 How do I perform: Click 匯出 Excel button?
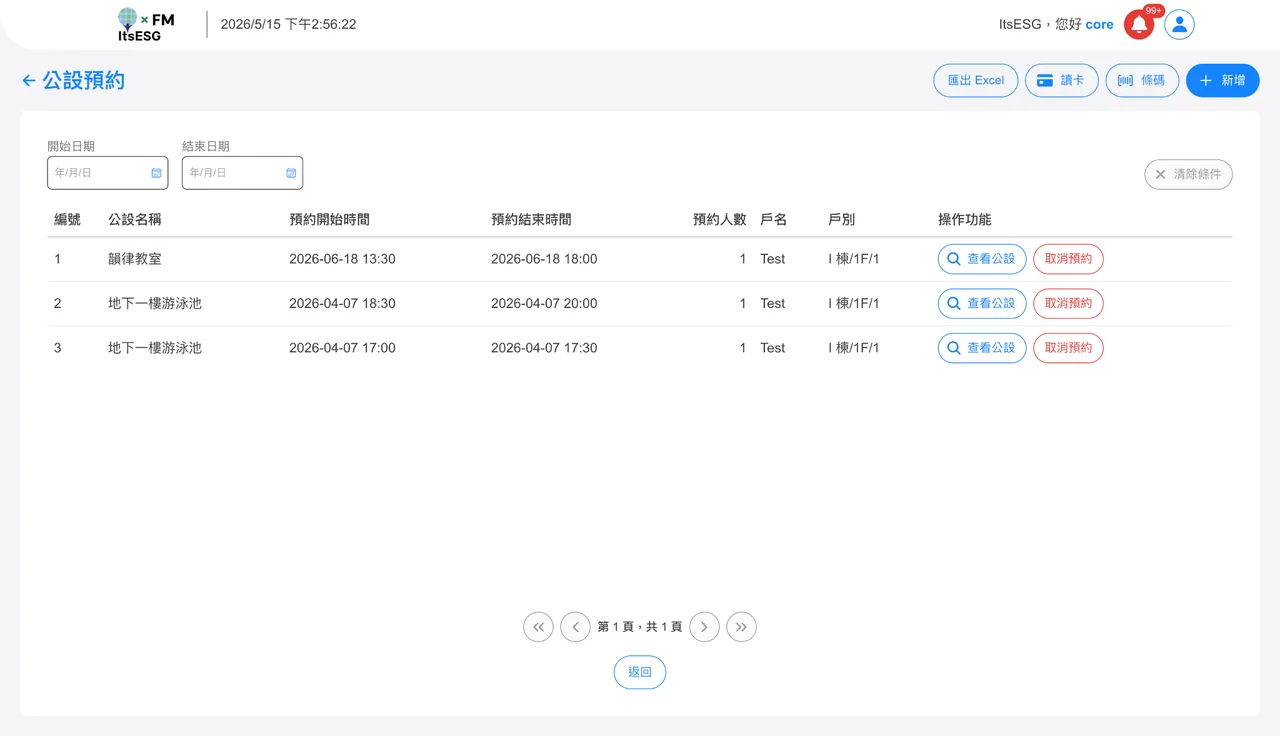pos(976,80)
